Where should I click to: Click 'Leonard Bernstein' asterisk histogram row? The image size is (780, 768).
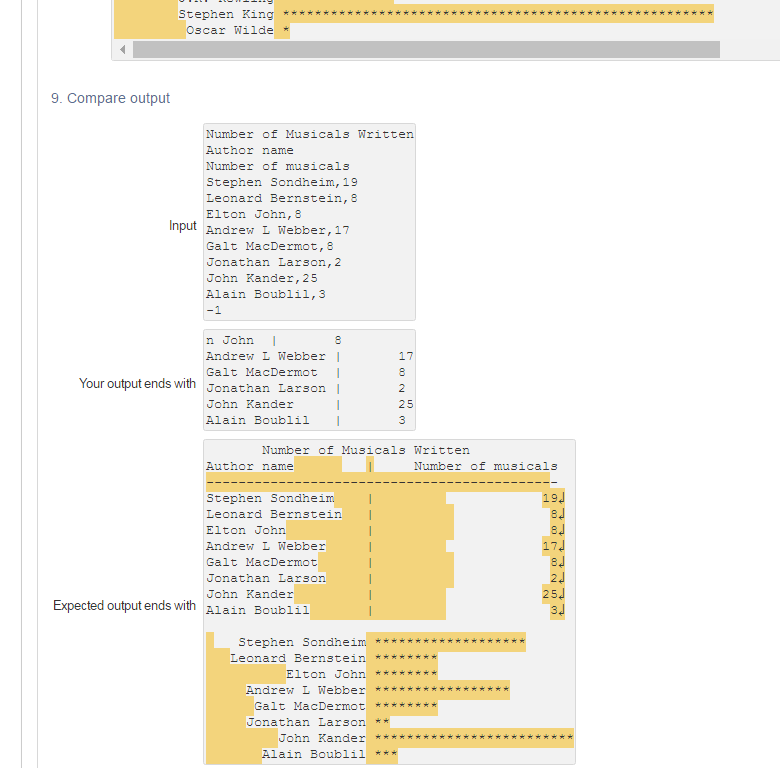[x=334, y=658]
